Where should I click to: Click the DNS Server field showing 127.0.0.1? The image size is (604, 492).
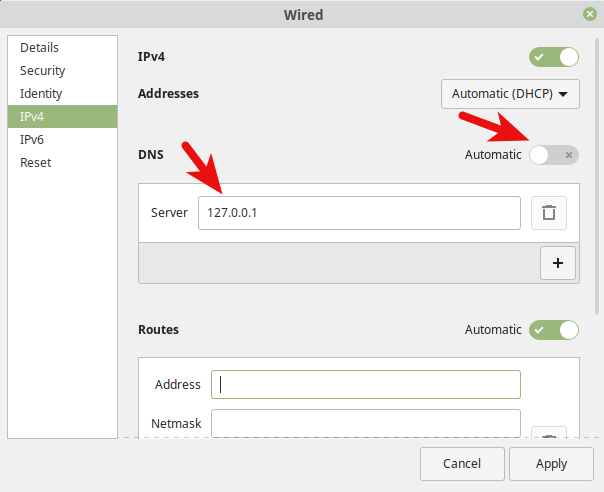pos(359,212)
